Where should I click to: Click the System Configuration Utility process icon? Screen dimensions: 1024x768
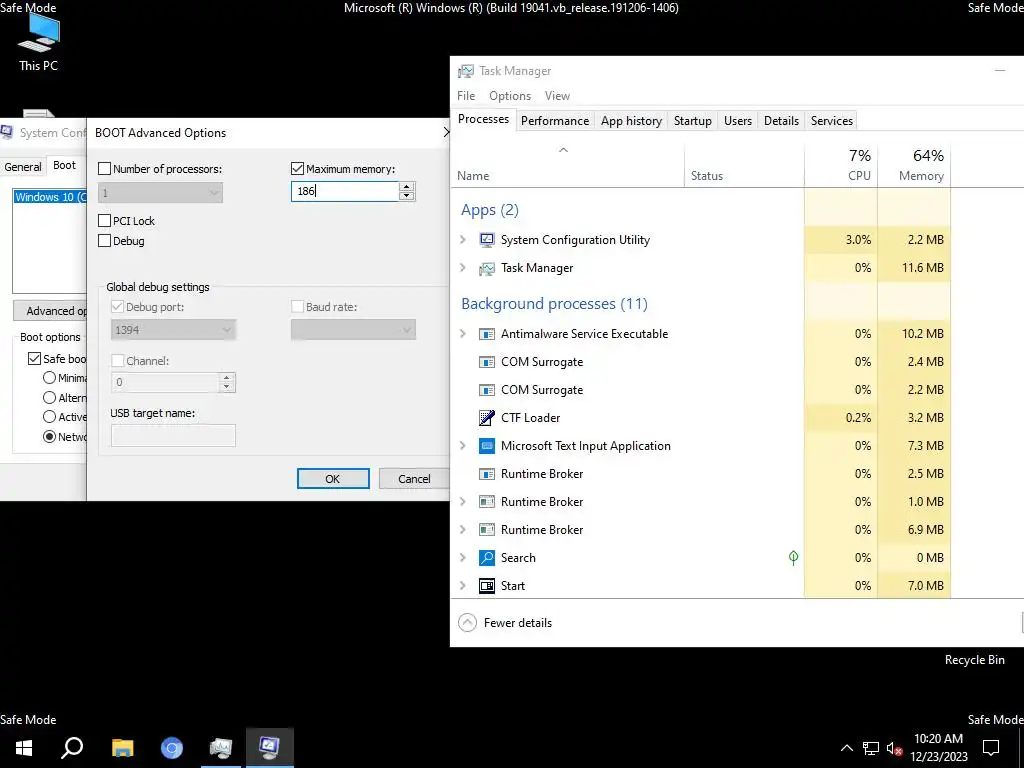pyautogui.click(x=487, y=240)
